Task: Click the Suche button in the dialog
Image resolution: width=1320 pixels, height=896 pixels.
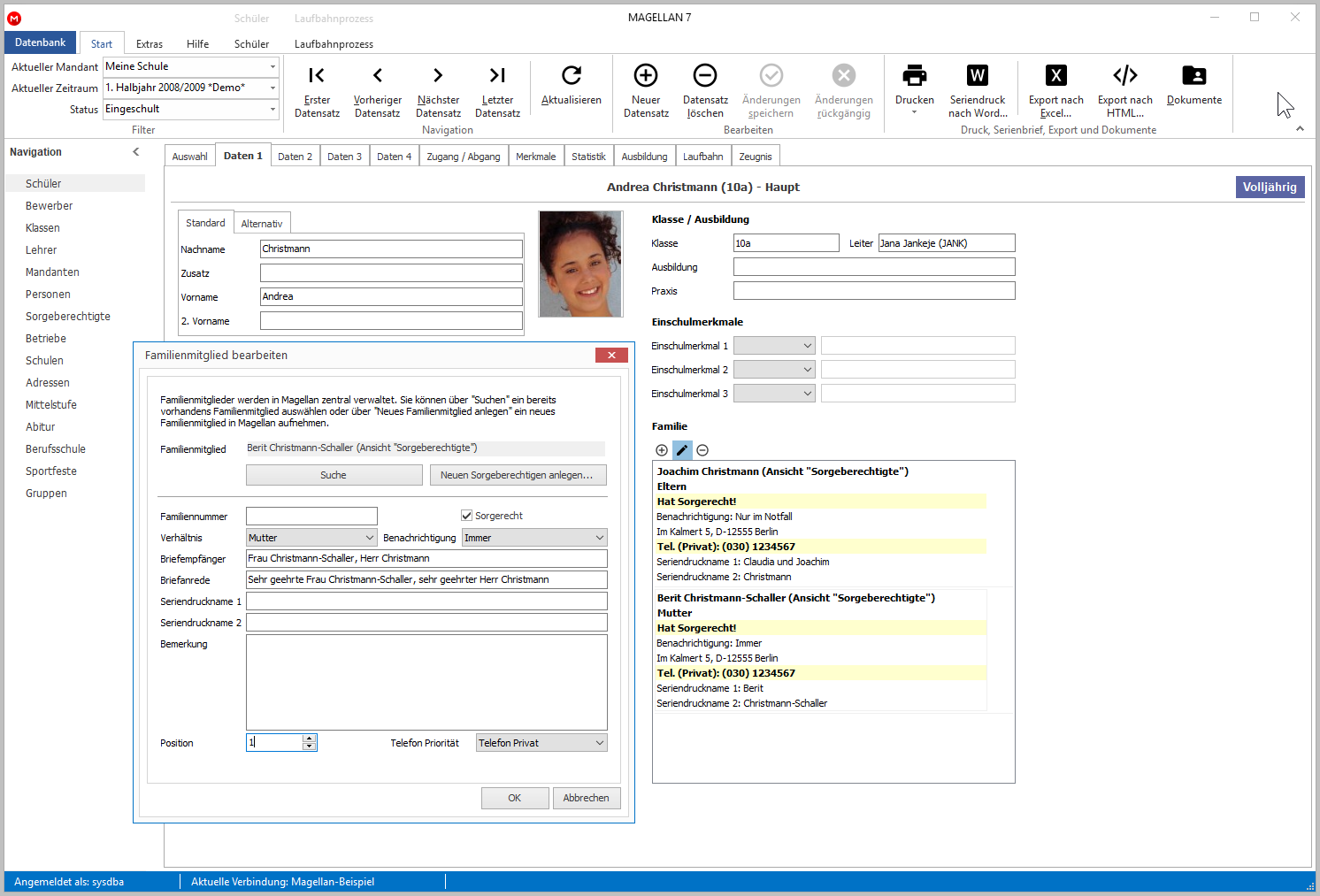Action: pos(334,475)
